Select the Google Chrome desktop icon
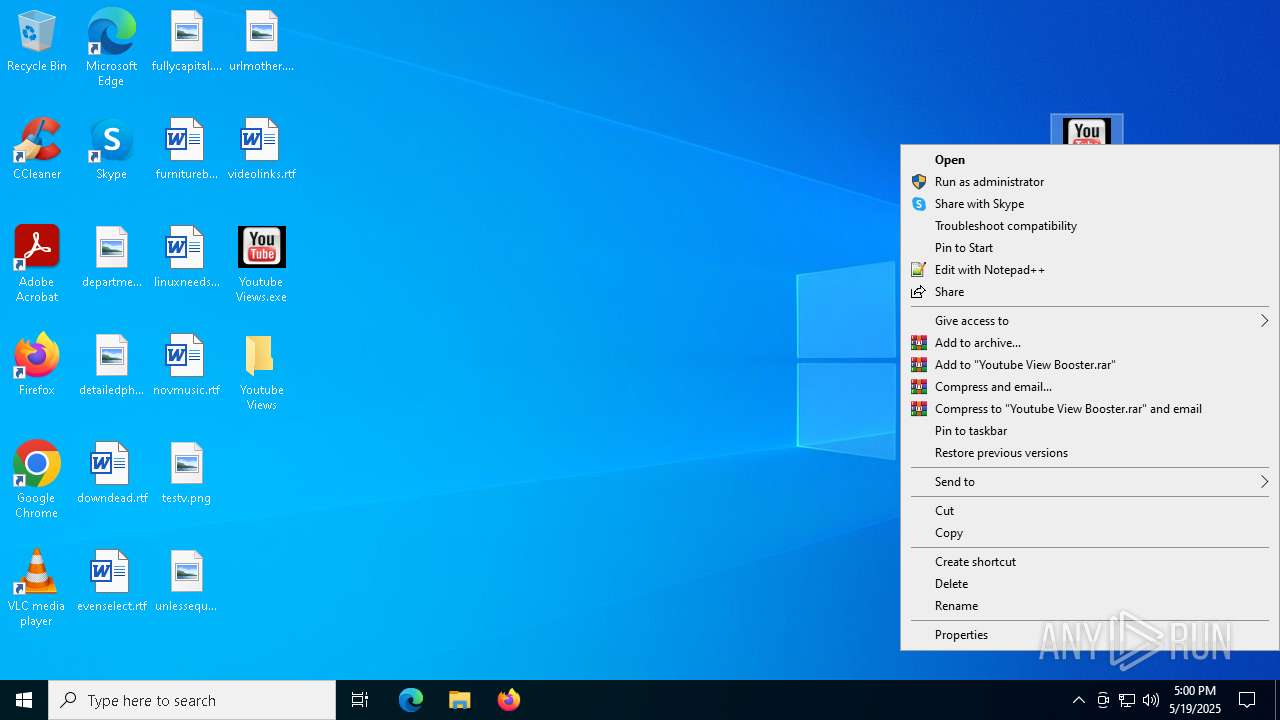 point(37,480)
